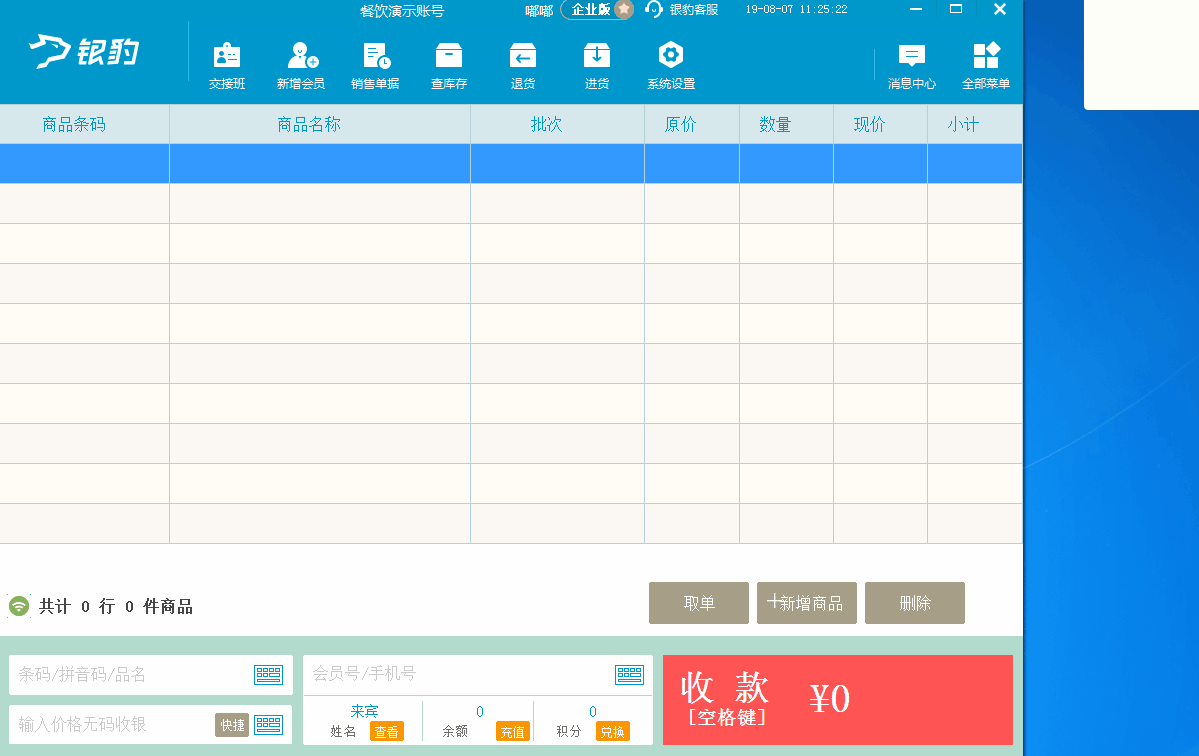The width and height of the screenshot is (1199, 756).
Task: Click the 新增会员 add member icon
Action: pos(301,66)
